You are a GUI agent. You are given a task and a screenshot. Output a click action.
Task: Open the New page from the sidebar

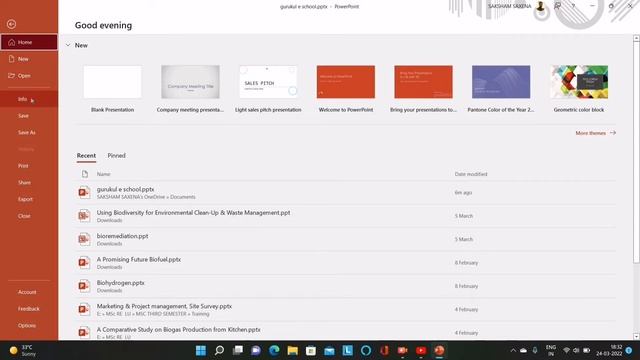tap(29, 59)
